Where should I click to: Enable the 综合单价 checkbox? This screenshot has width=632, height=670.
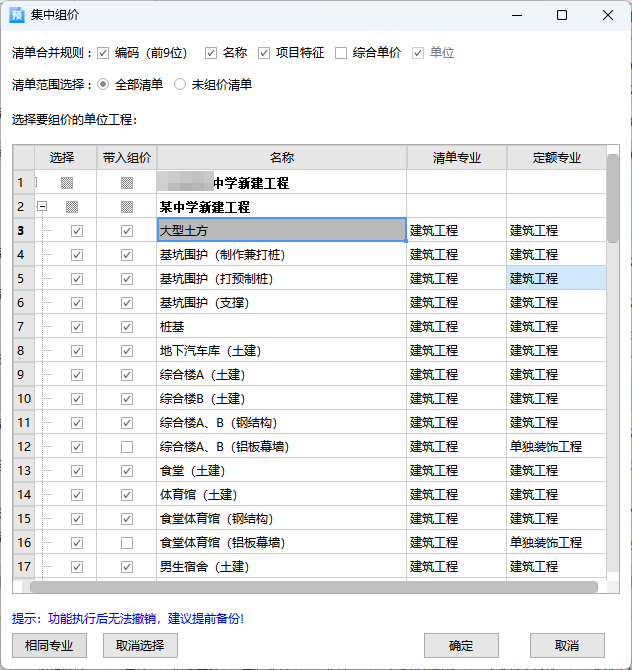point(341,53)
